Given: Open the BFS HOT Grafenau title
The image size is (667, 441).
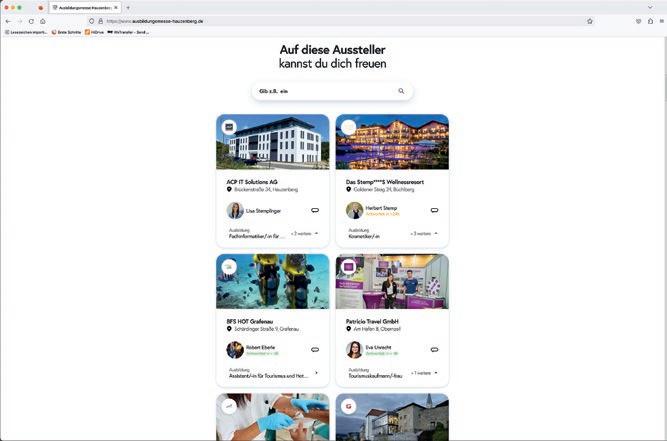Looking at the screenshot, I should [x=250, y=322].
